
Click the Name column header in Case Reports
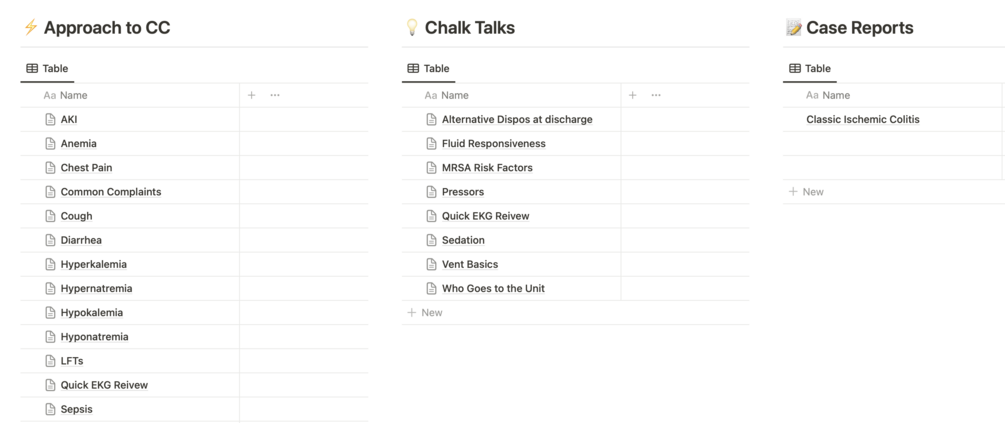[x=835, y=95]
